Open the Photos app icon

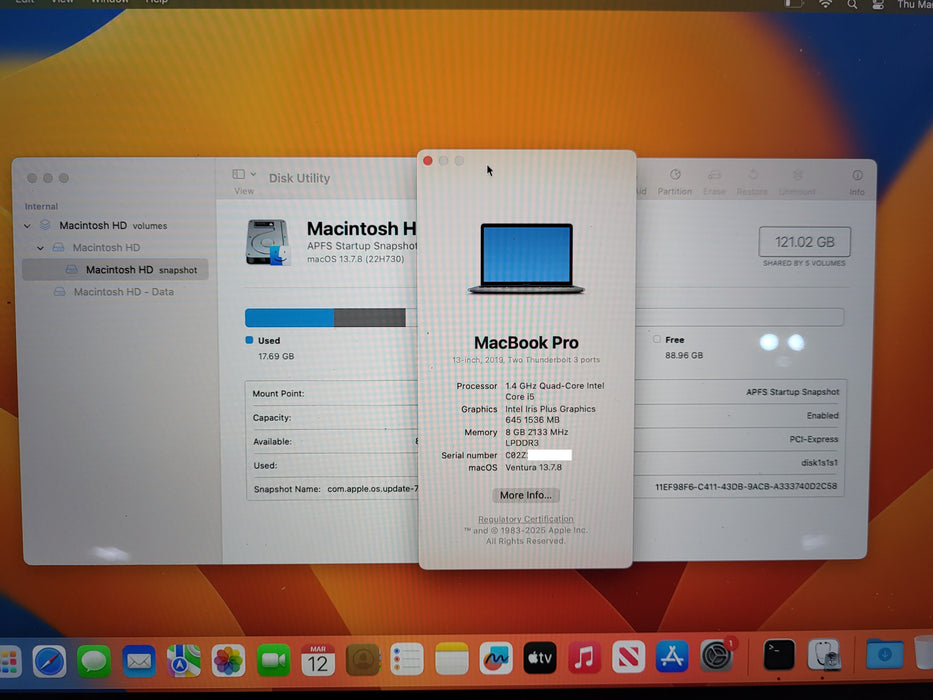pyautogui.click(x=228, y=661)
